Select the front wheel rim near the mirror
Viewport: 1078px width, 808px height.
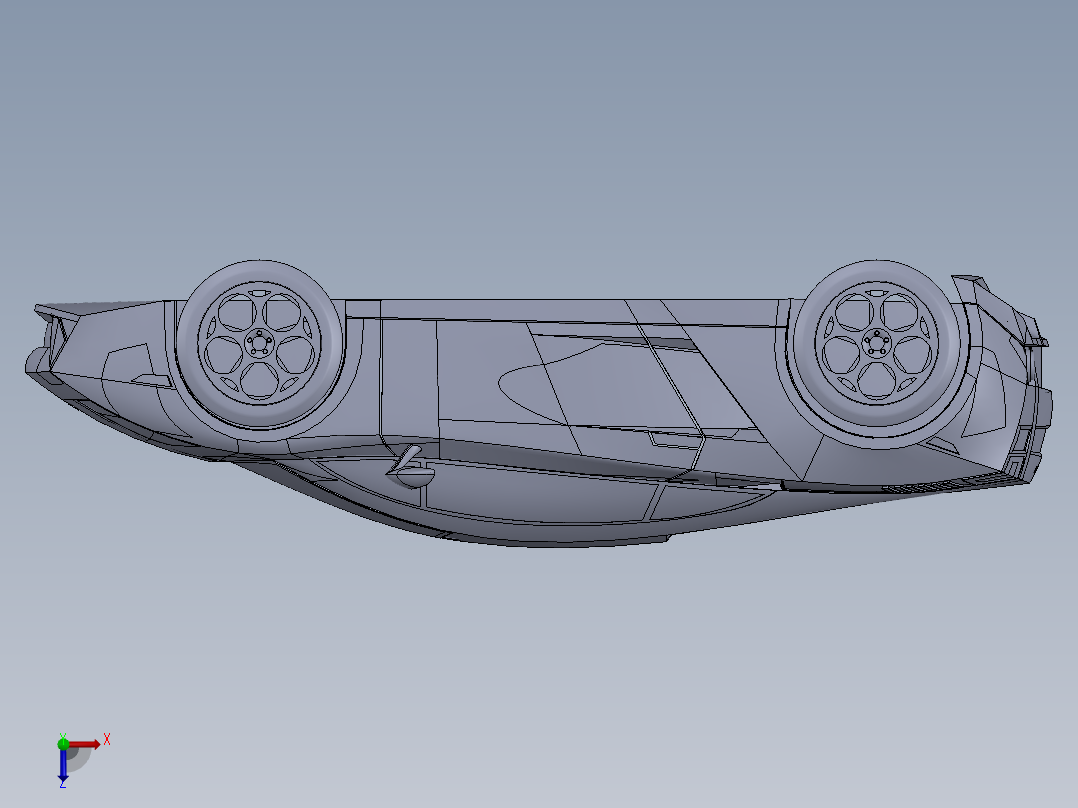click(259, 343)
